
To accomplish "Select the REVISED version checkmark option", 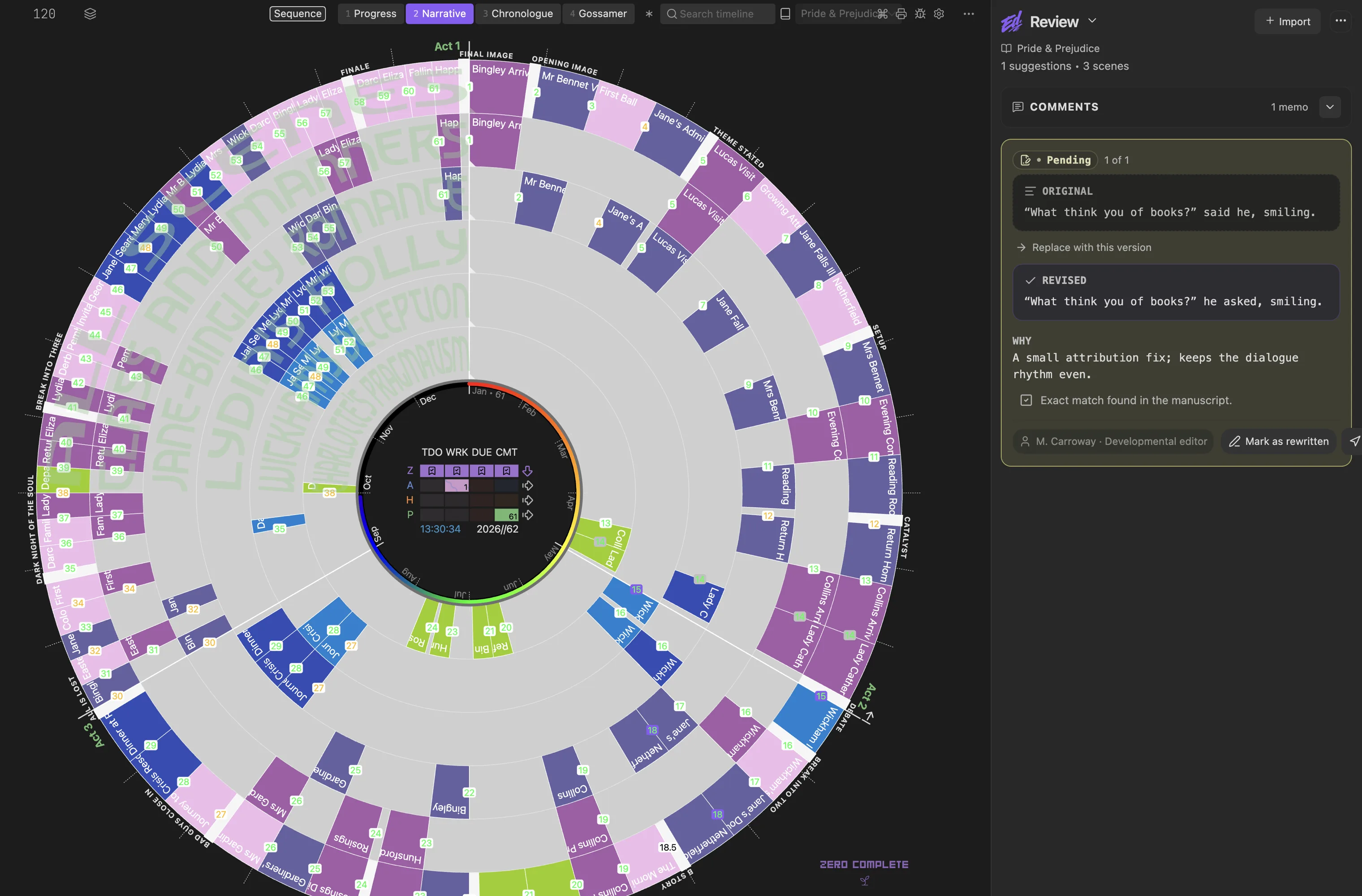I will click(x=1030, y=280).
